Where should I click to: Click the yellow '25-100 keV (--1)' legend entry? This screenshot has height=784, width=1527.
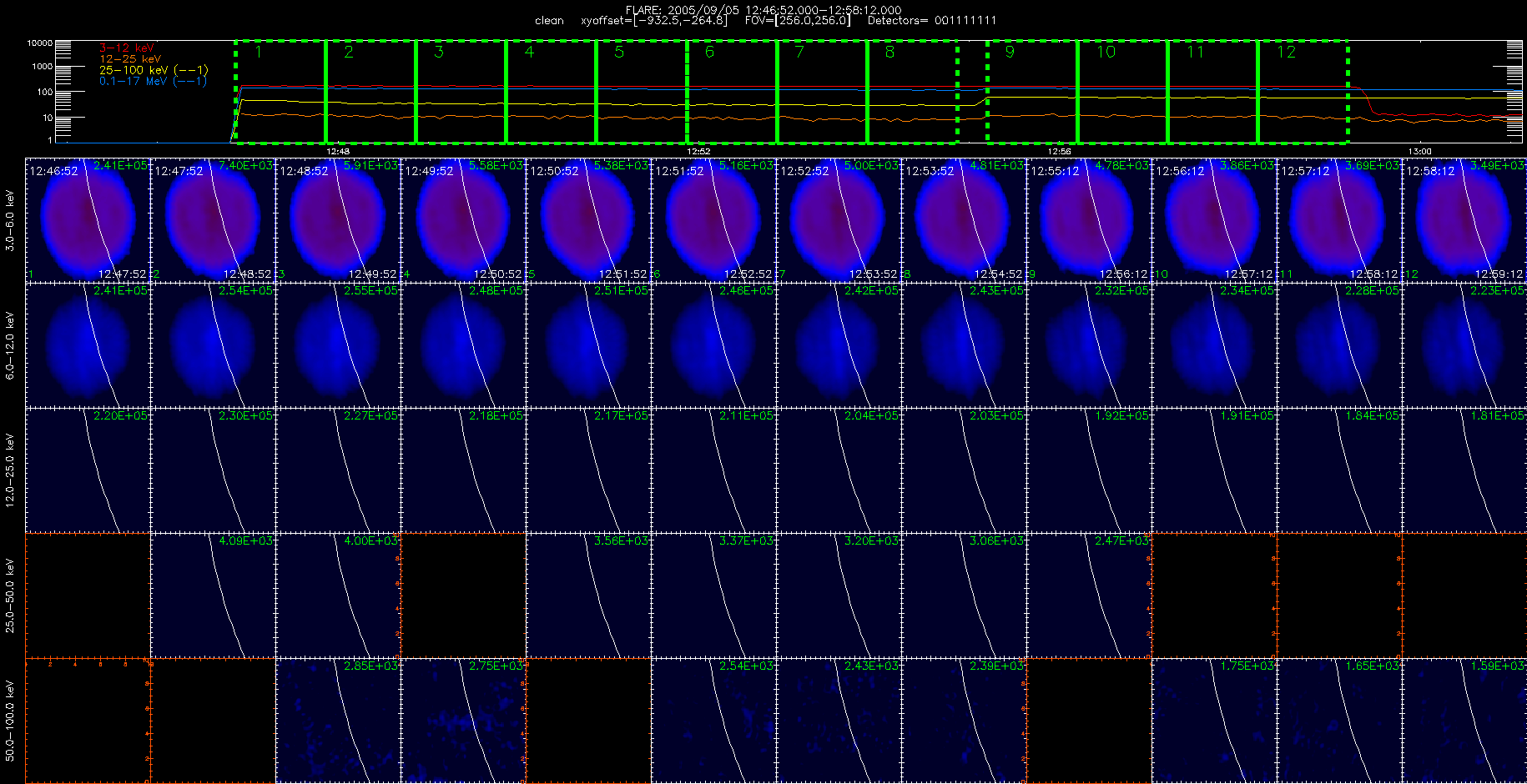(154, 70)
